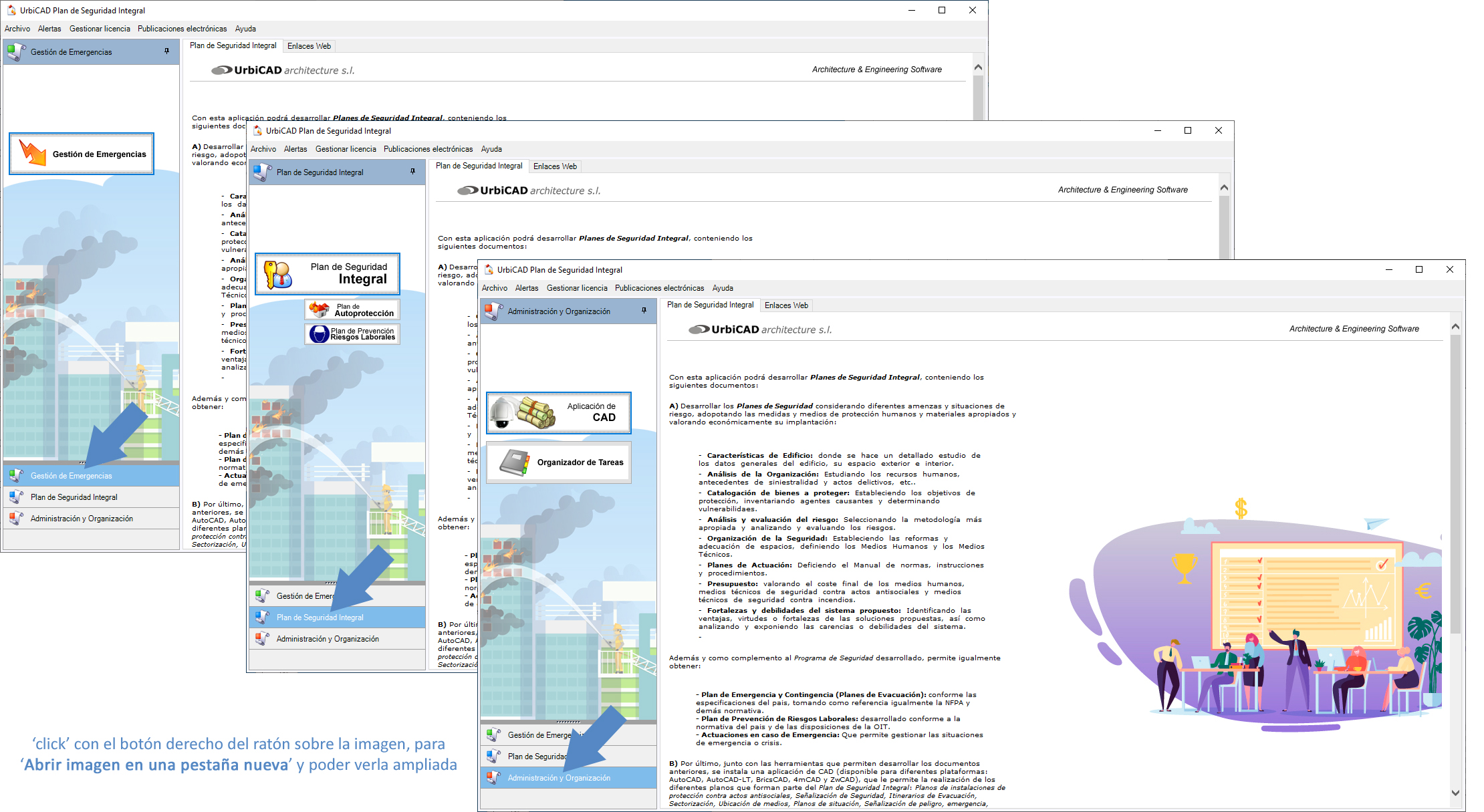
Task: Click icon beside Plan de Seguridad Integral in back window list
Action: (16, 497)
